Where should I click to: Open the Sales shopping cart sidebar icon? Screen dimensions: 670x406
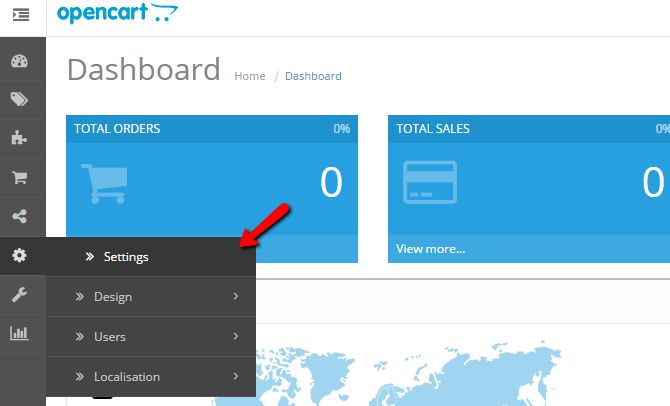pyautogui.click(x=20, y=177)
